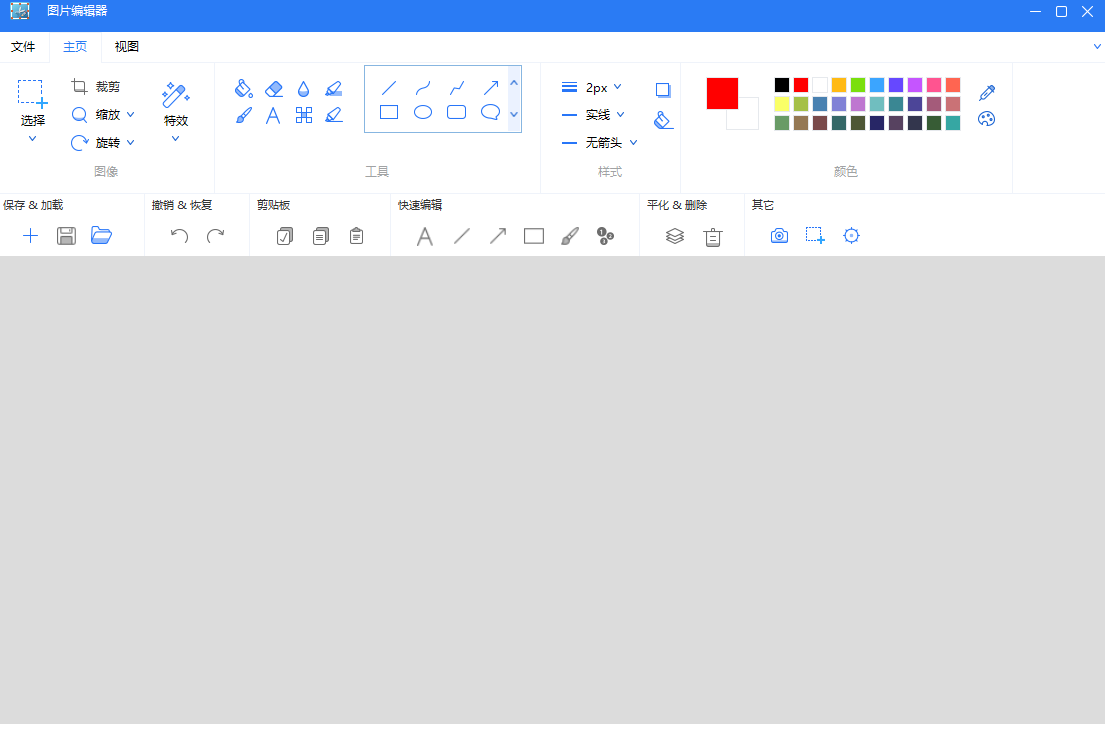Image resolution: width=1105 pixels, height=744 pixels.
Task: Open the color palette editor icon
Action: (987, 119)
